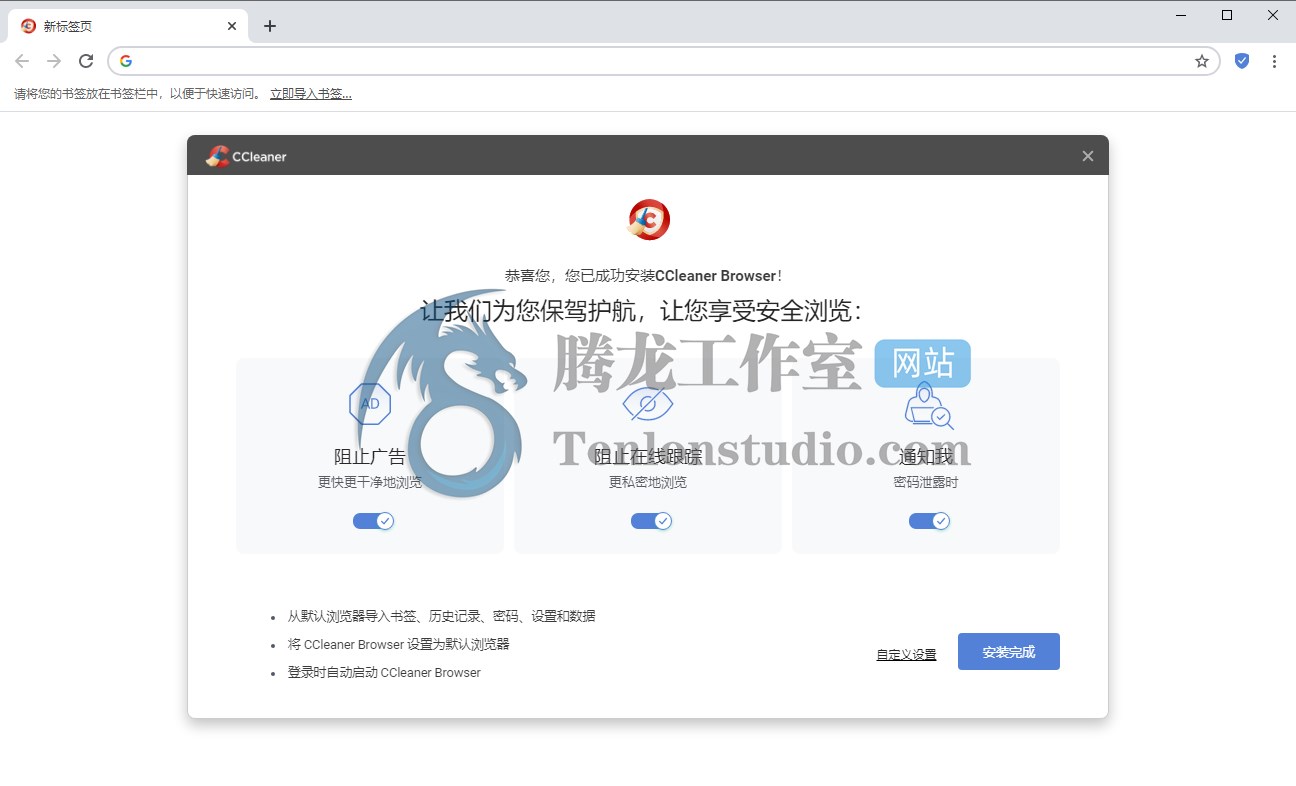
Task: Click 从默认浏览器导入书签 bullet text
Action: pyautogui.click(x=441, y=616)
